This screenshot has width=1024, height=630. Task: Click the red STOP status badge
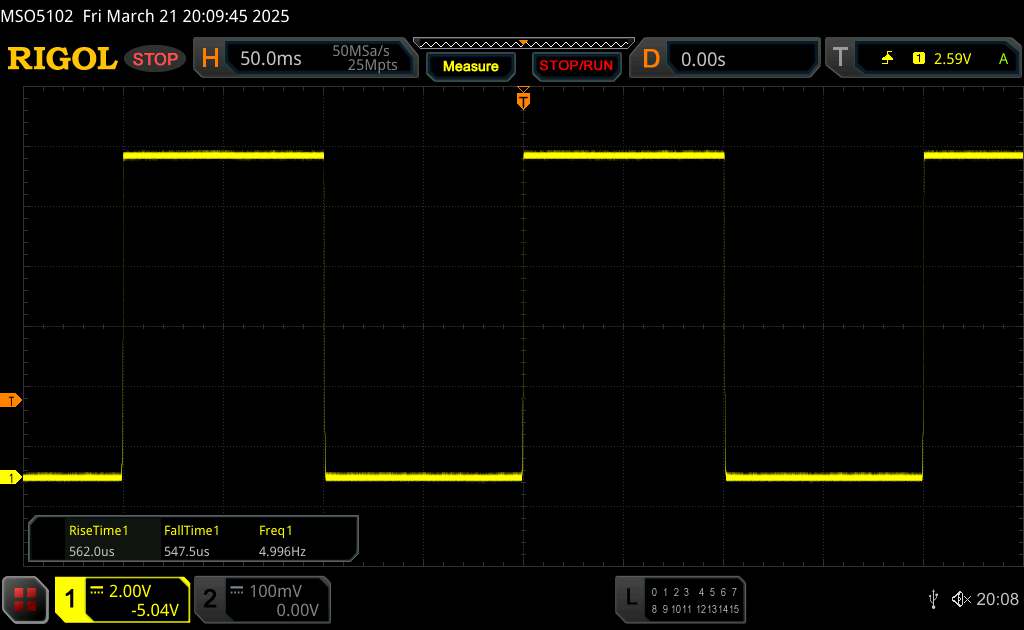click(157, 59)
